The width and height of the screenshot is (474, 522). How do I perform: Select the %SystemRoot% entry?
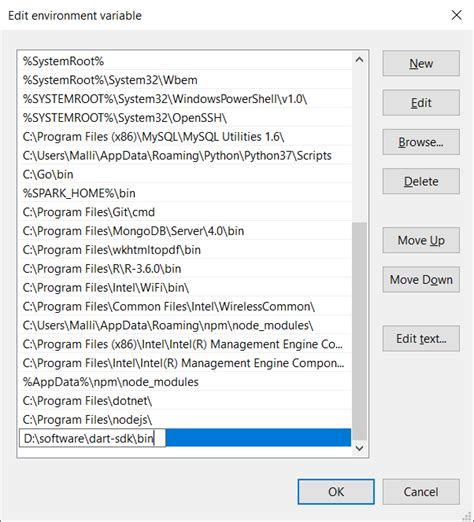[x=185, y=61]
